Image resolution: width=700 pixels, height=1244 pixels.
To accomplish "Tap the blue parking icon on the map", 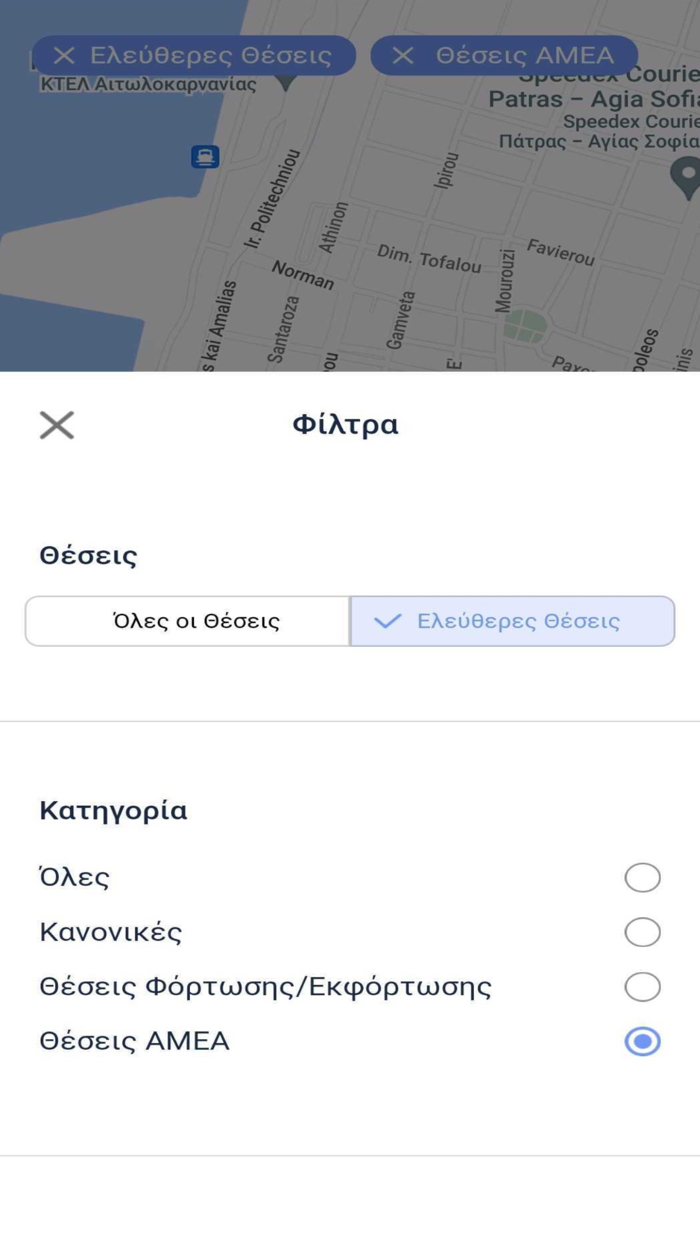I will tap(204, 157).
